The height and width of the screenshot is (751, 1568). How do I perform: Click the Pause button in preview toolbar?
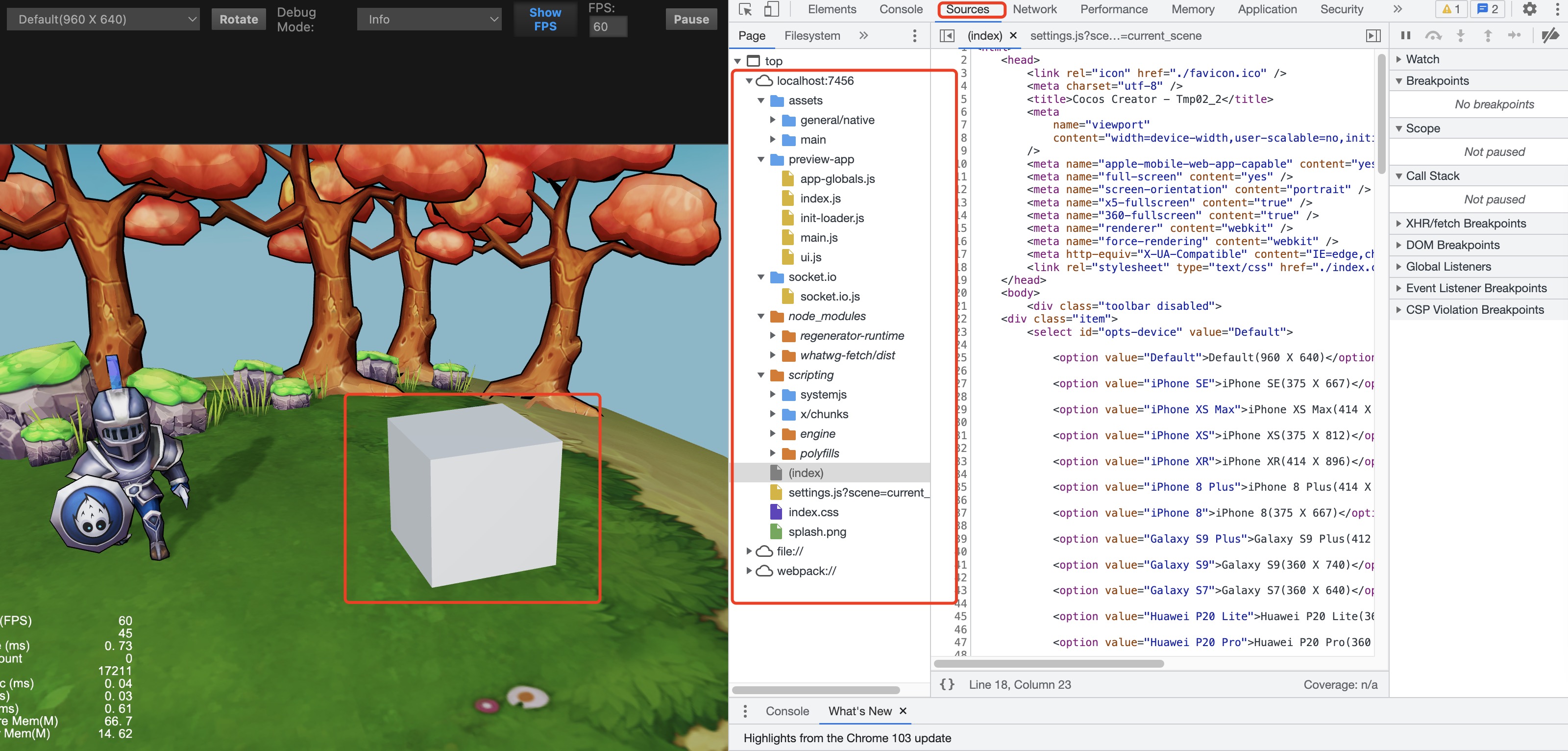(x=691, y=20)
